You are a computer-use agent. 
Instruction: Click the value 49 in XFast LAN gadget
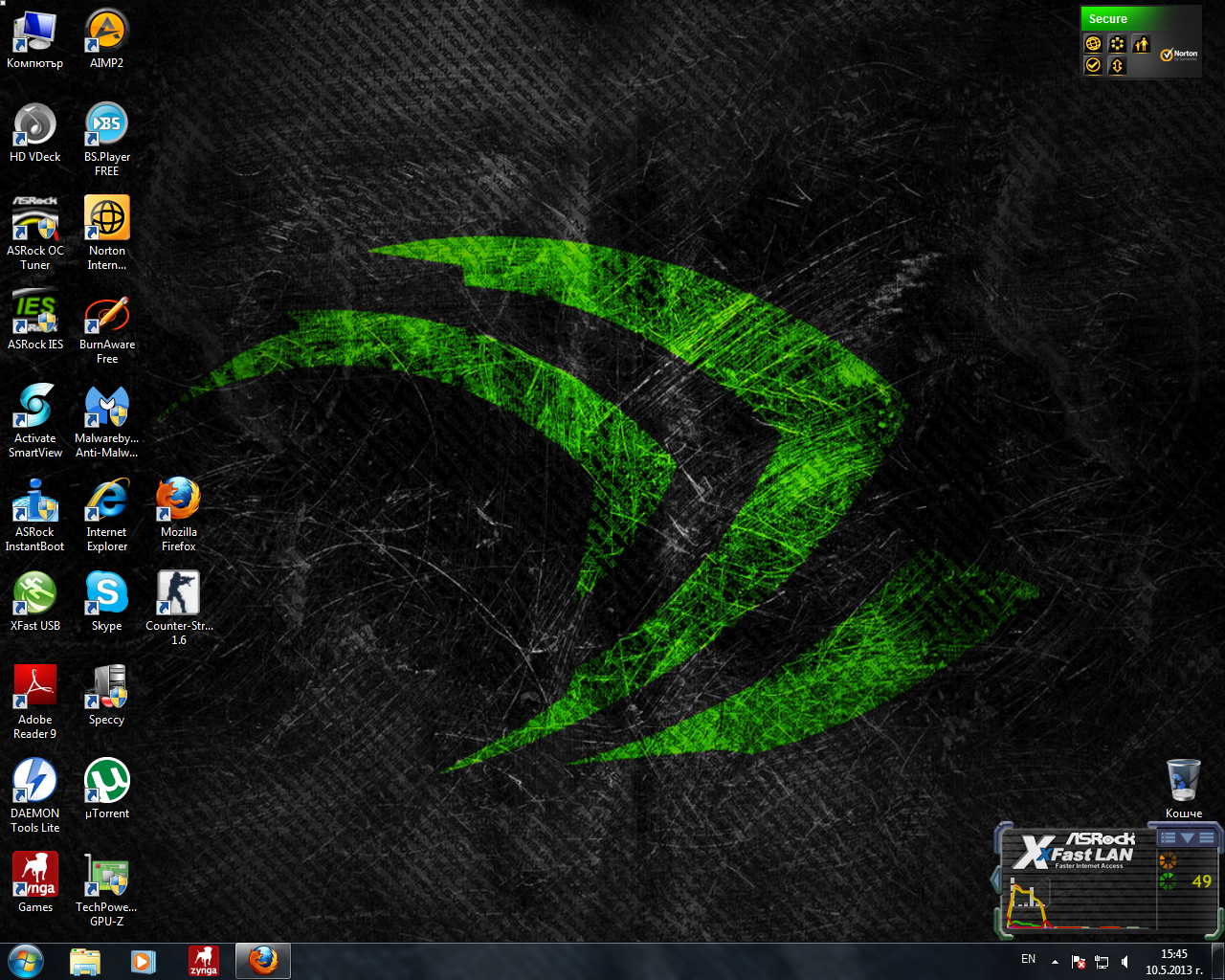tap(1201, 881)
